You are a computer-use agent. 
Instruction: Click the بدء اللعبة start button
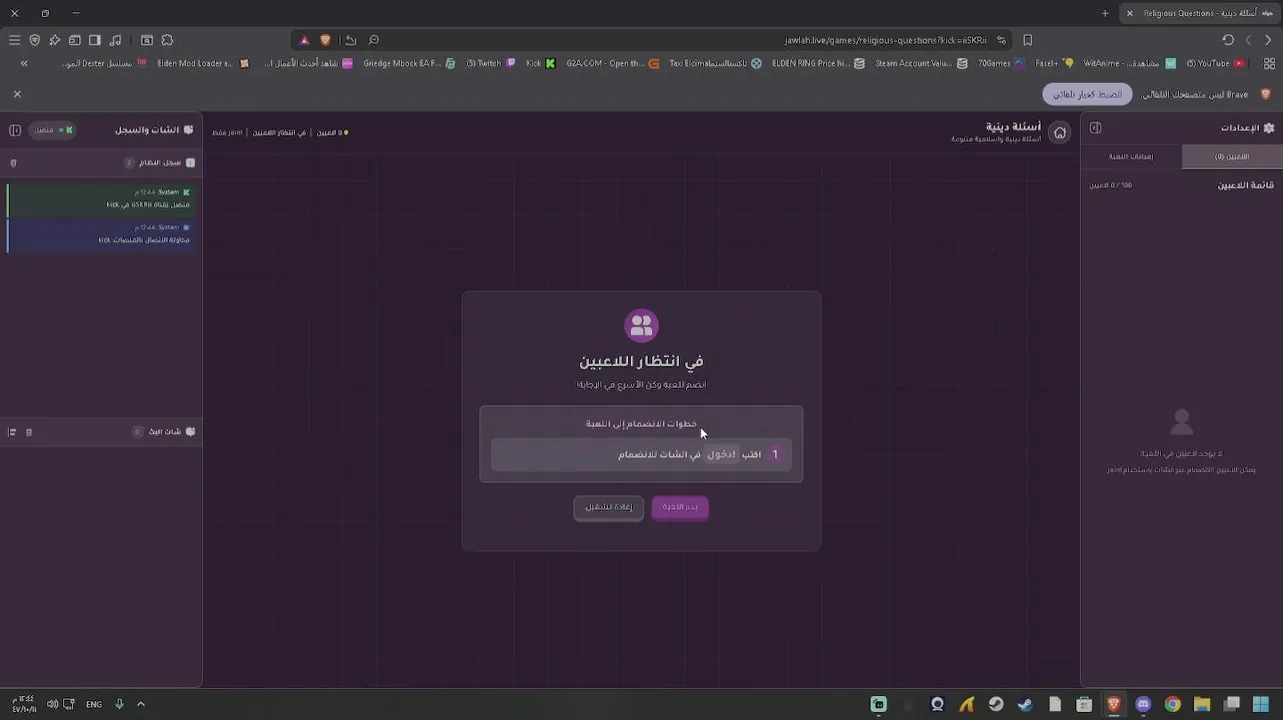pyautogui.click(x=680, y=507)
